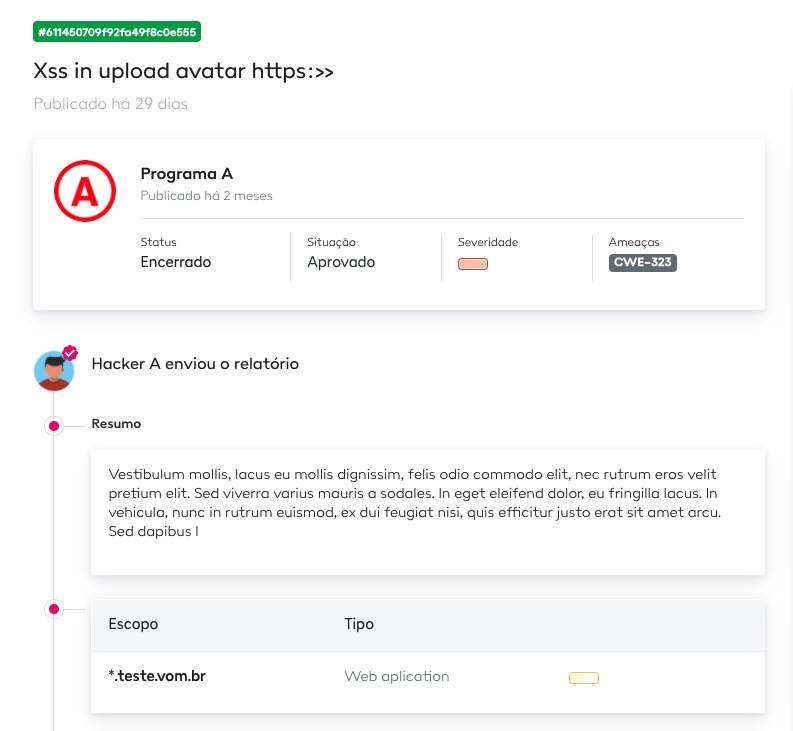Click inside the Resumo summary text box

coord(427,511)
